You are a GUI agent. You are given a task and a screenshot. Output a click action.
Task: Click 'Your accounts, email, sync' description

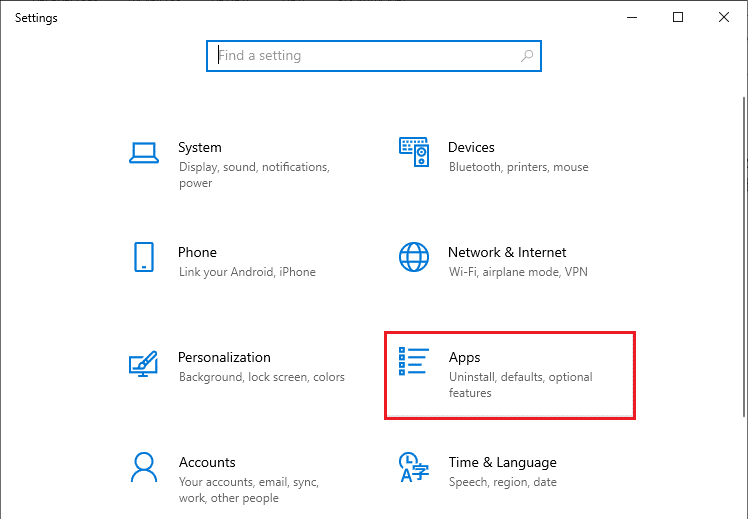249,489
